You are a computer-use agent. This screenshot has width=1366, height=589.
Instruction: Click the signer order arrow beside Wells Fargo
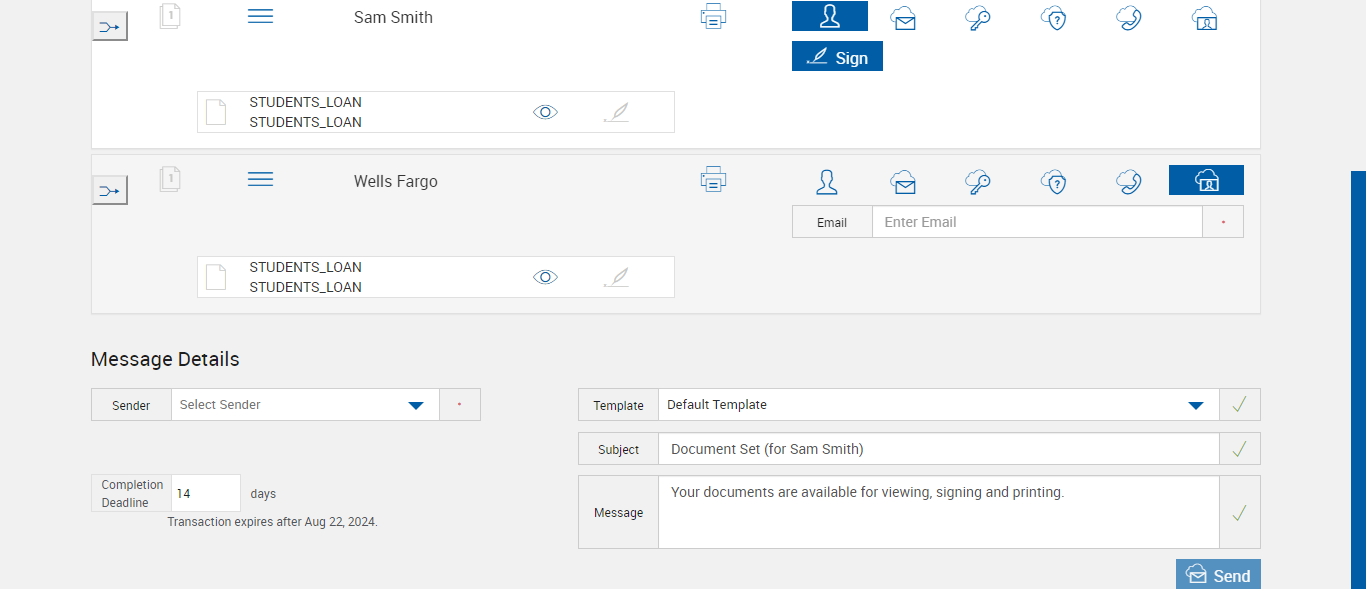[x=109, y=190]
